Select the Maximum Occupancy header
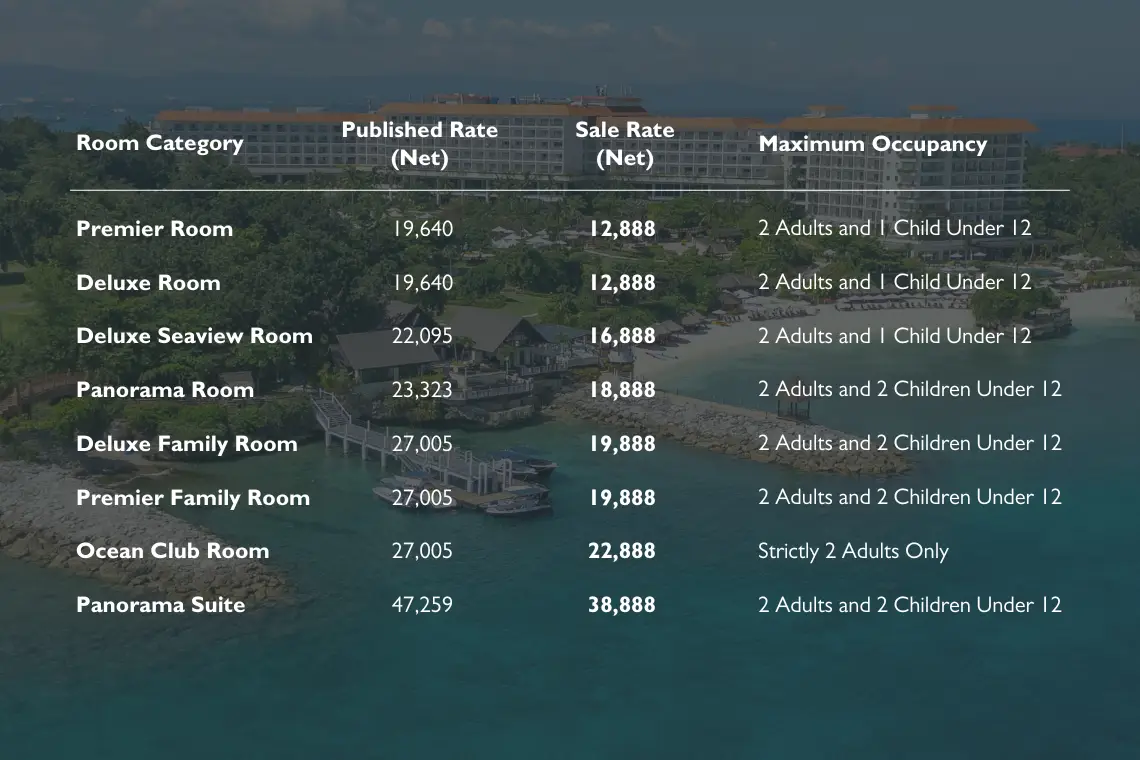Screen dimensions: 1140x760 coord(872,144)
